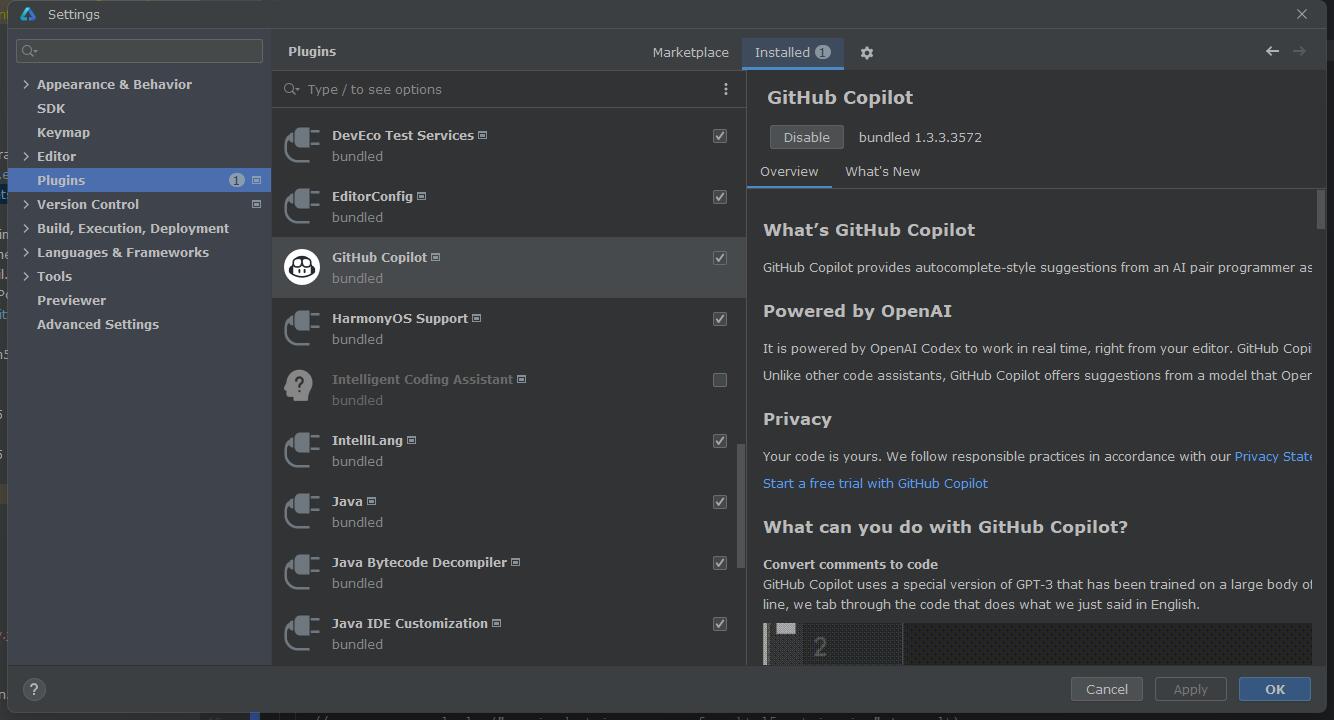Click the DevEco Test Services plug icon
This screenshot has height=720, width=1334.
[302, 145]
